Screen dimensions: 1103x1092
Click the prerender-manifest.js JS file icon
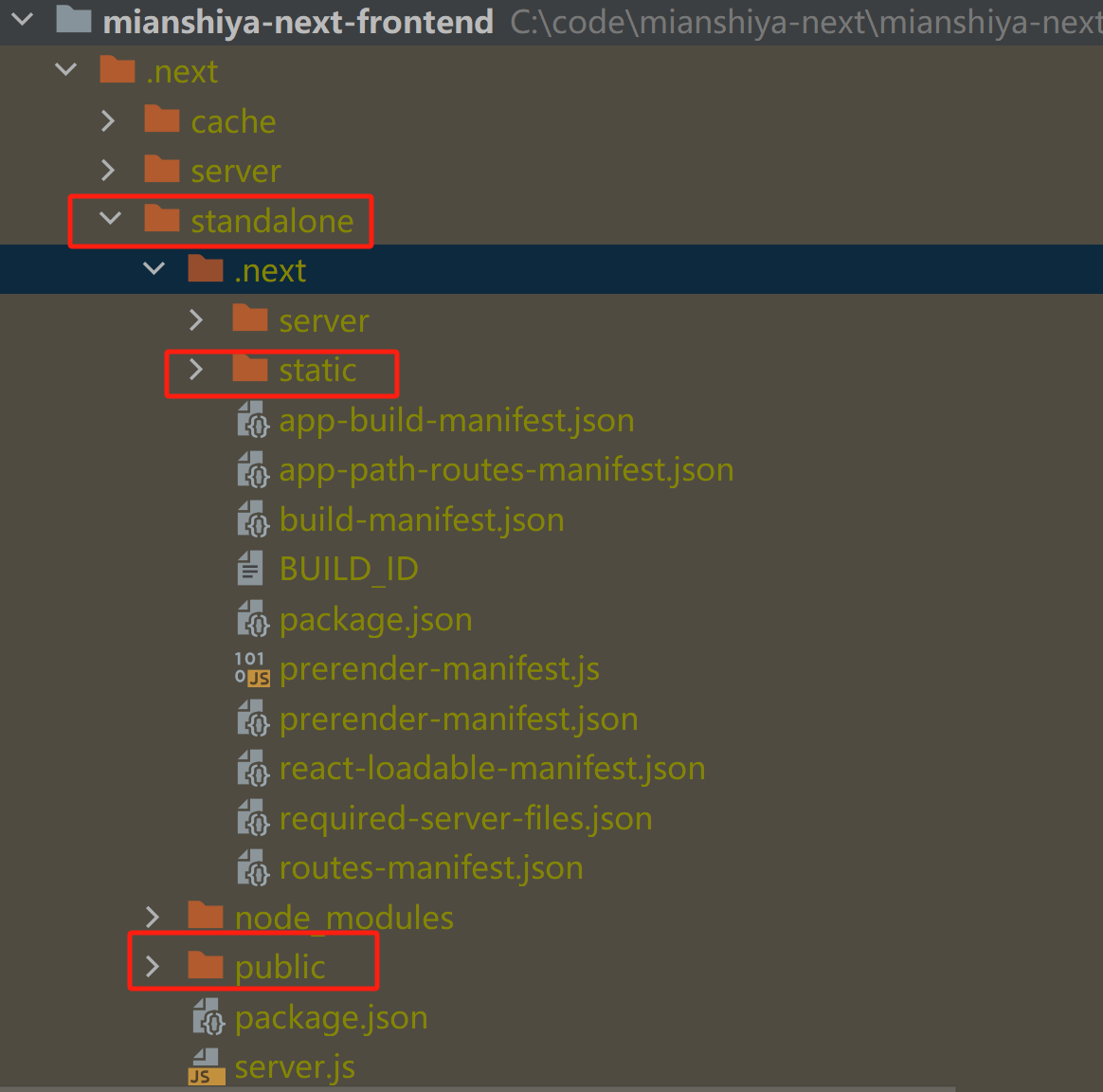tap(252, 668)
